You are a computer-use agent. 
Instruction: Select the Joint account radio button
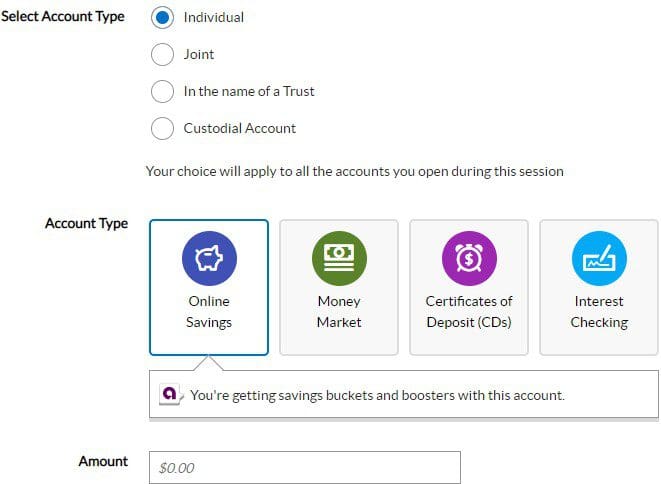click(x=162, y=54)
